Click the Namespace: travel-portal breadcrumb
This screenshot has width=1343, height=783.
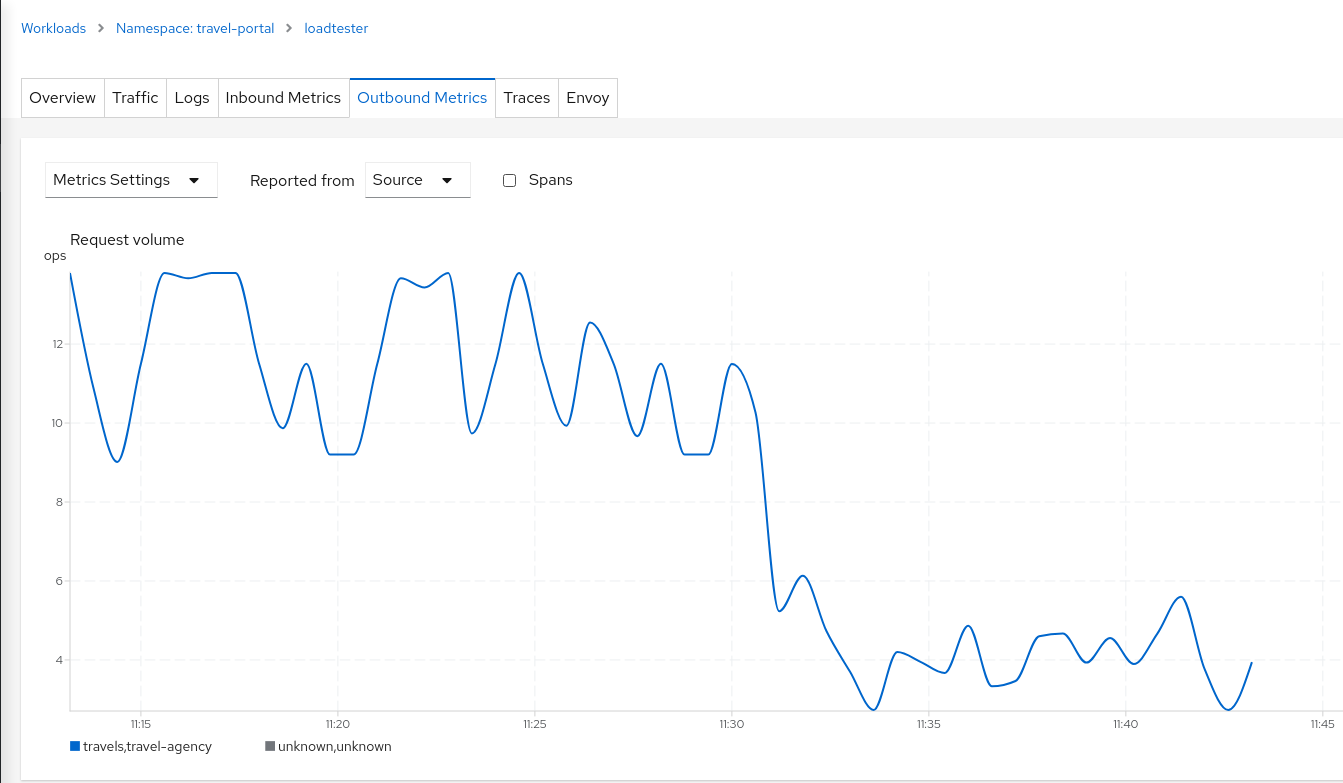(x=195, y=28)
